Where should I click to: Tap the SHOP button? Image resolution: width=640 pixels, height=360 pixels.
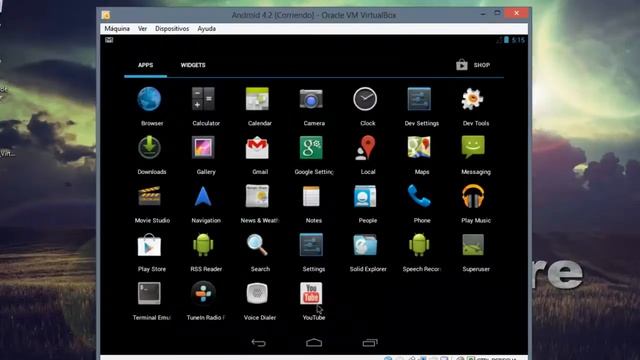click(x=473, y=65)
